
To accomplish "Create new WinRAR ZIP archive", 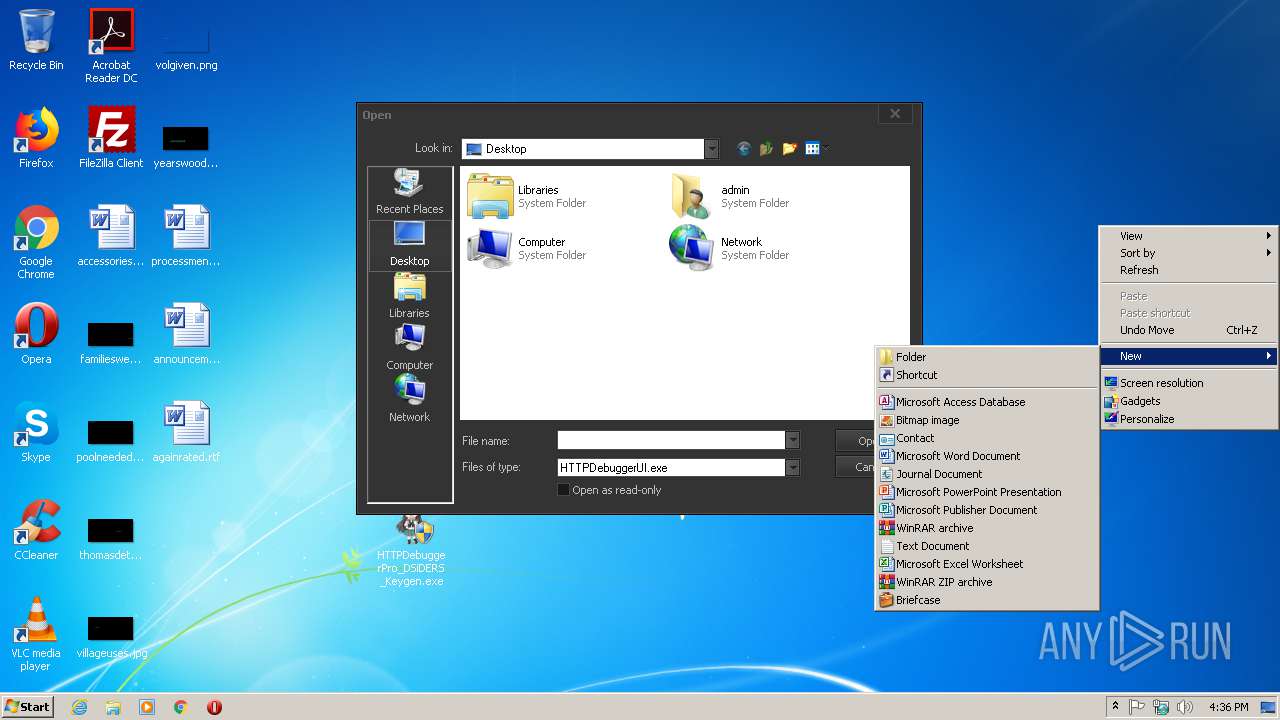I will coord(986,582).
